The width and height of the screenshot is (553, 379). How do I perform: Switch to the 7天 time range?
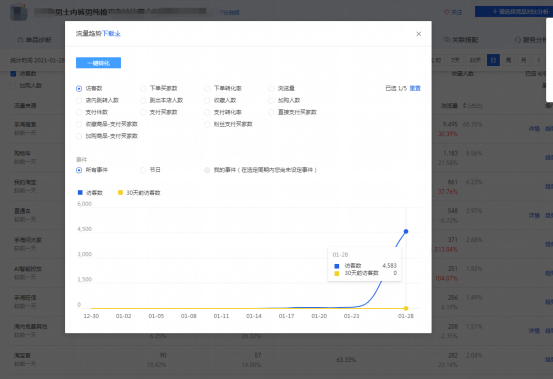click(x=455, y=60)
